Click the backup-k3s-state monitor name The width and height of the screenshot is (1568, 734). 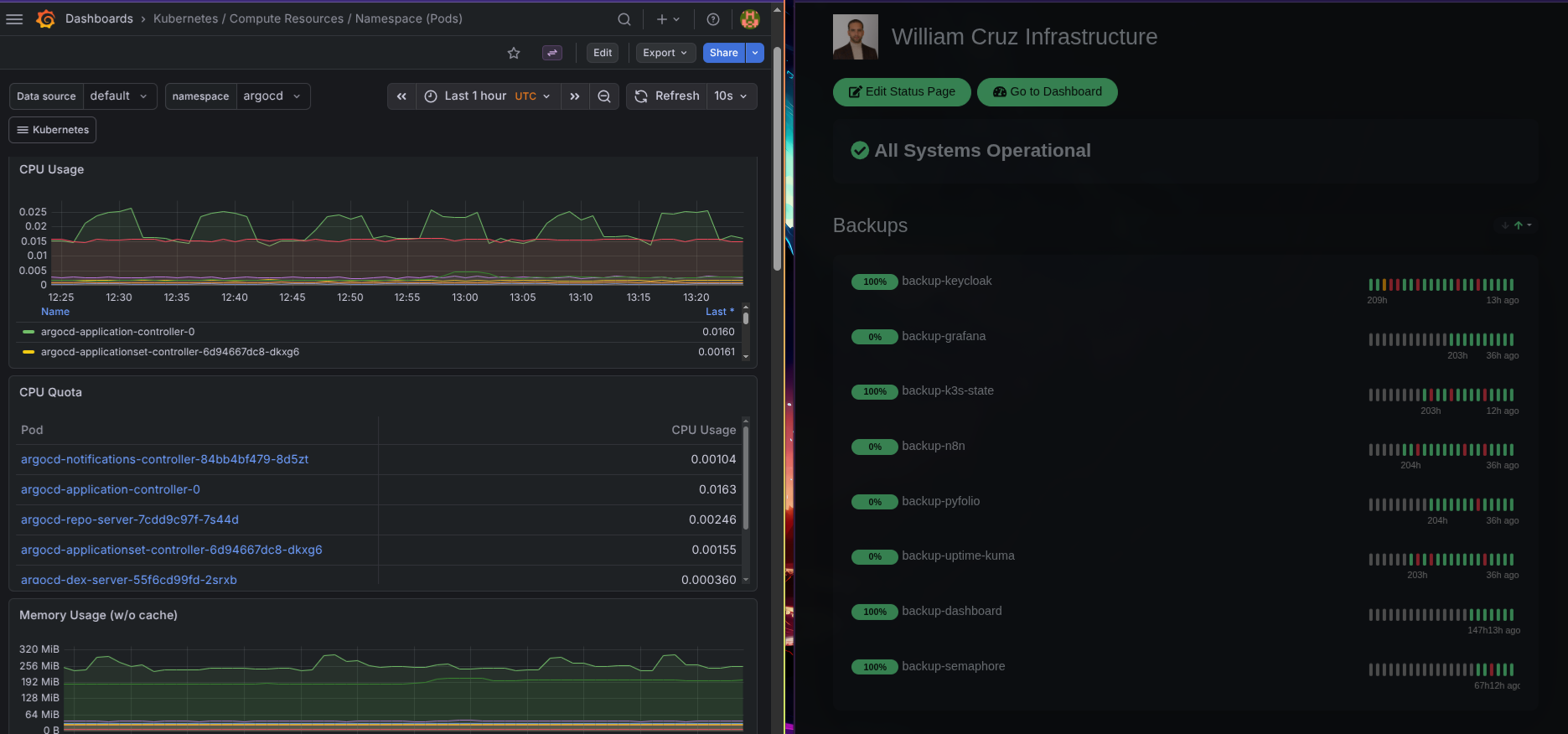point(948,390)
